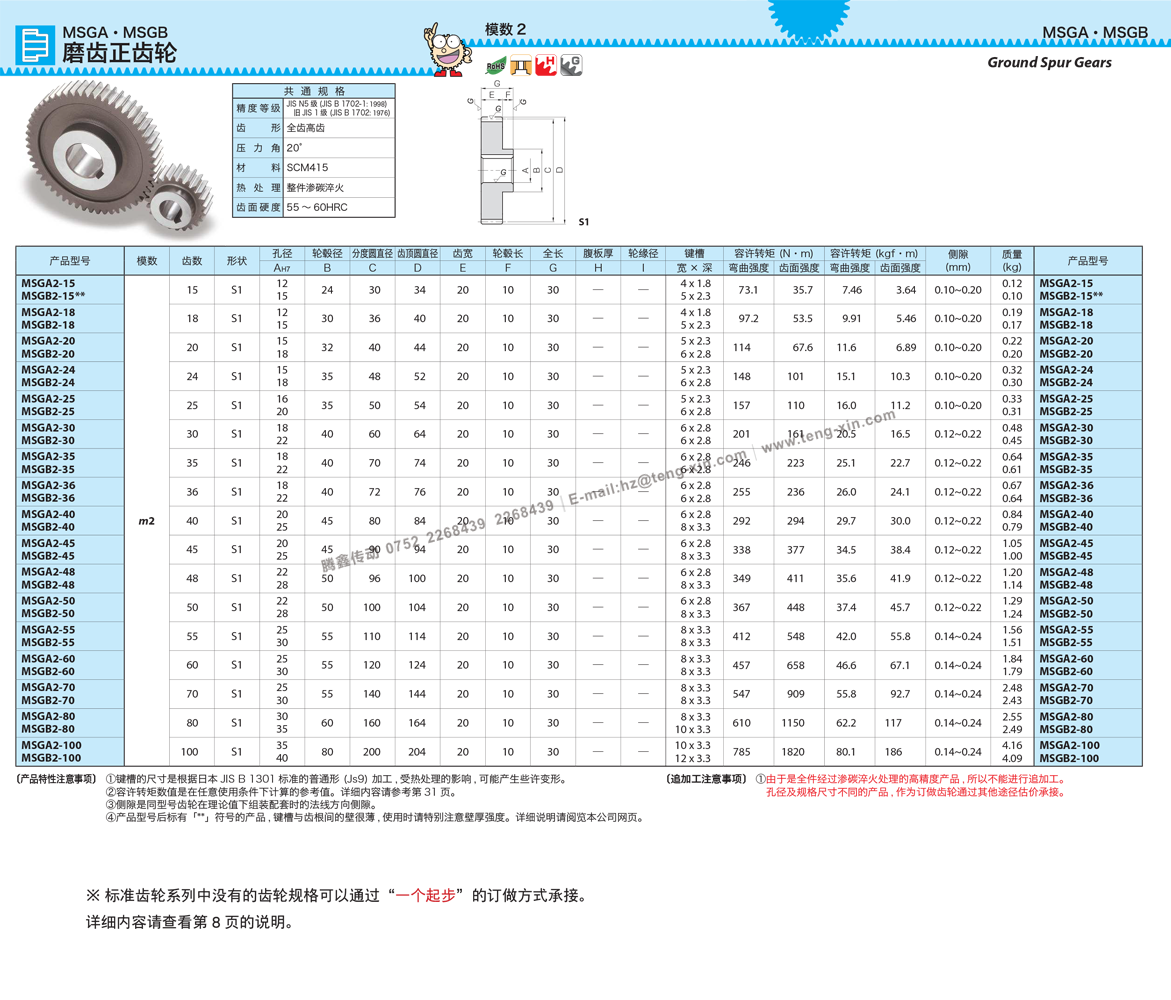The width and height of the screenshot is (1171, 1000).
Task: Click the 质量 (kg) column header
Action: (1012, 261)
